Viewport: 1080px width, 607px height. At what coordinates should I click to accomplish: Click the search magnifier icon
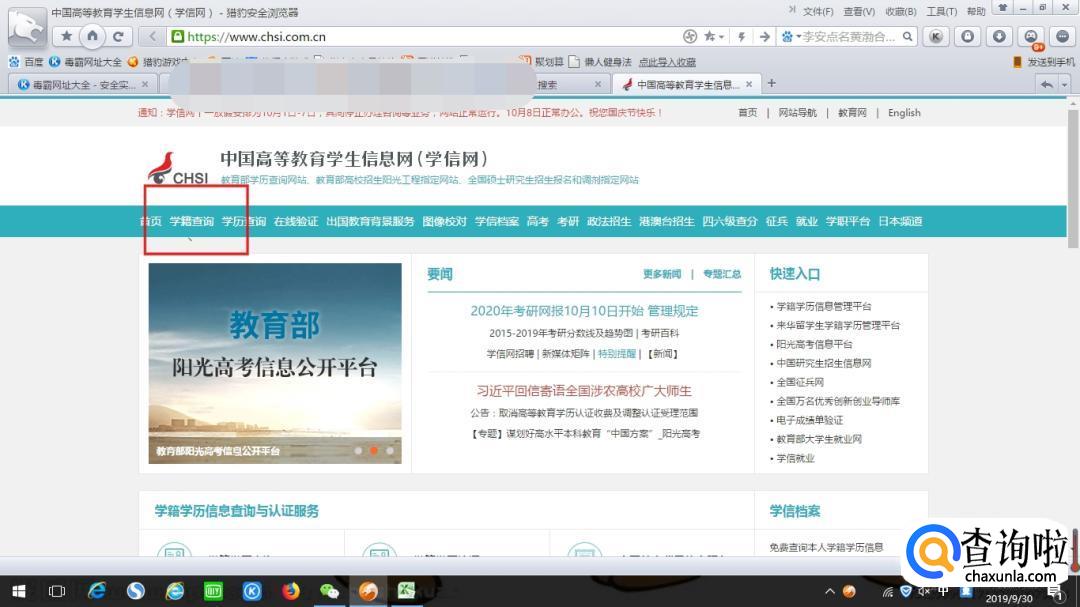click(x=908, y=37)
